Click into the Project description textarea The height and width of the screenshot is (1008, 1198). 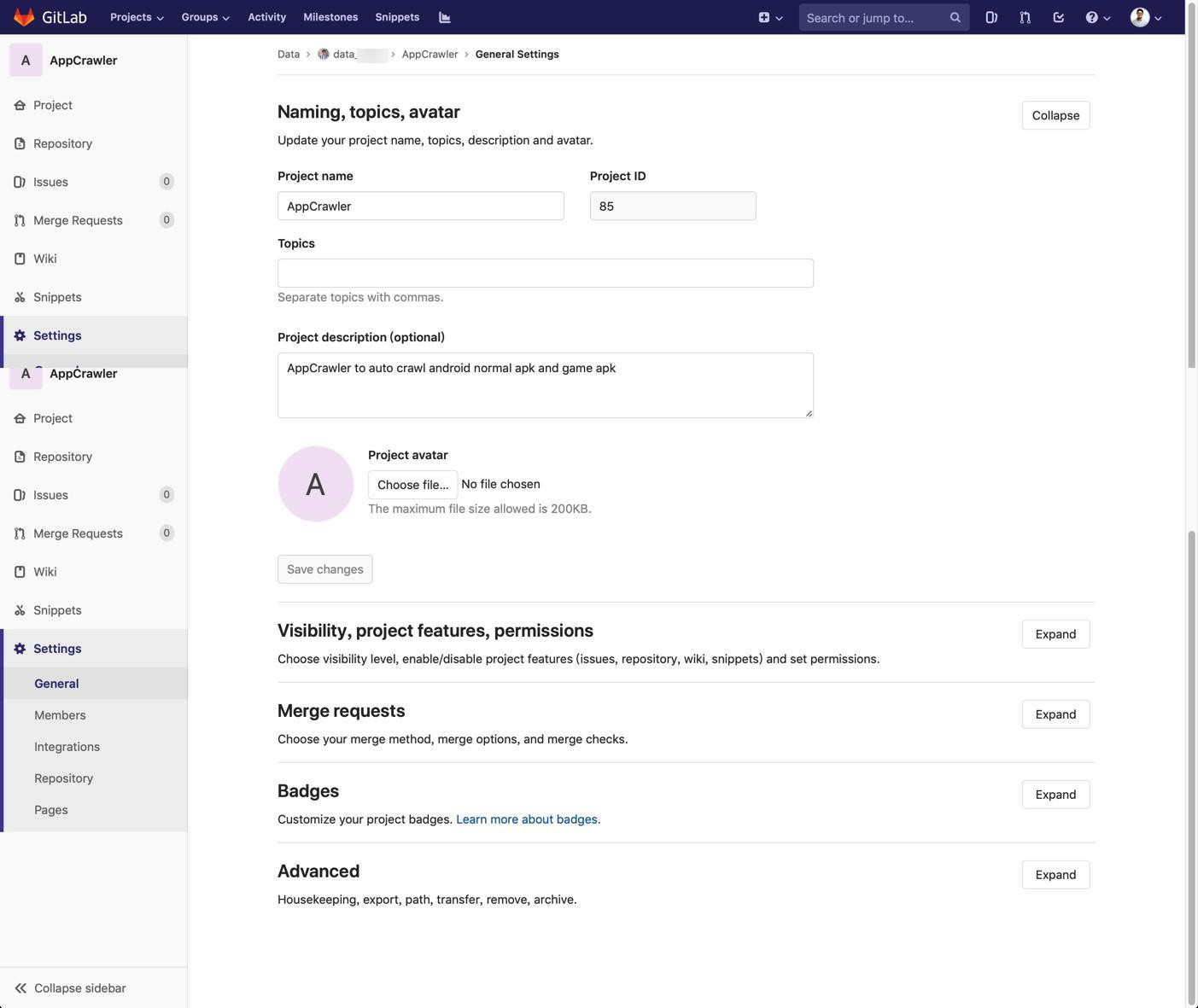click(546, 385)
